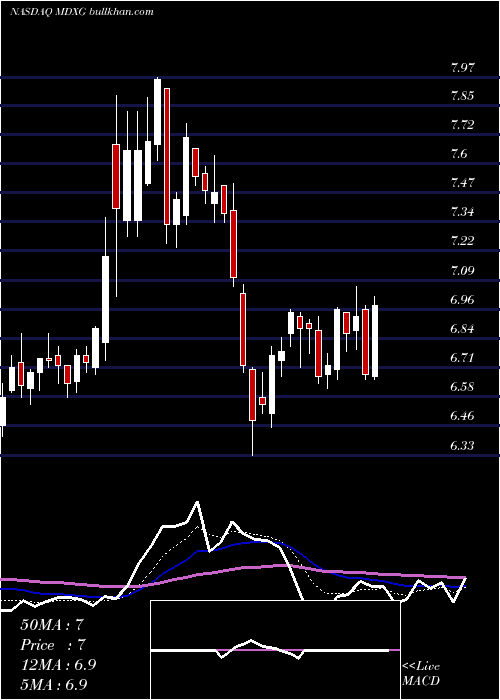Click the 7.22 price axis label
This screenshot has height=700, width=500.
[463, 241]
